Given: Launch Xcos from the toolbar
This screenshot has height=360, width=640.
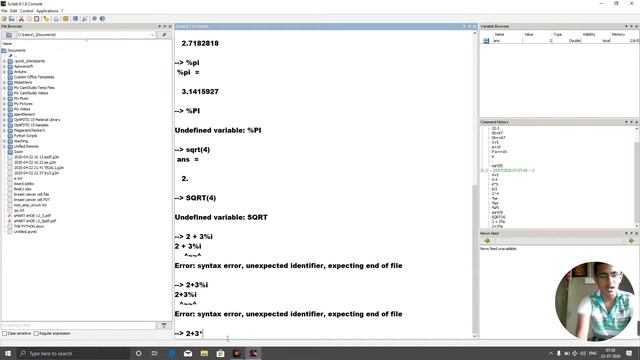Looking at the screenshot, I should click(76, 19).
